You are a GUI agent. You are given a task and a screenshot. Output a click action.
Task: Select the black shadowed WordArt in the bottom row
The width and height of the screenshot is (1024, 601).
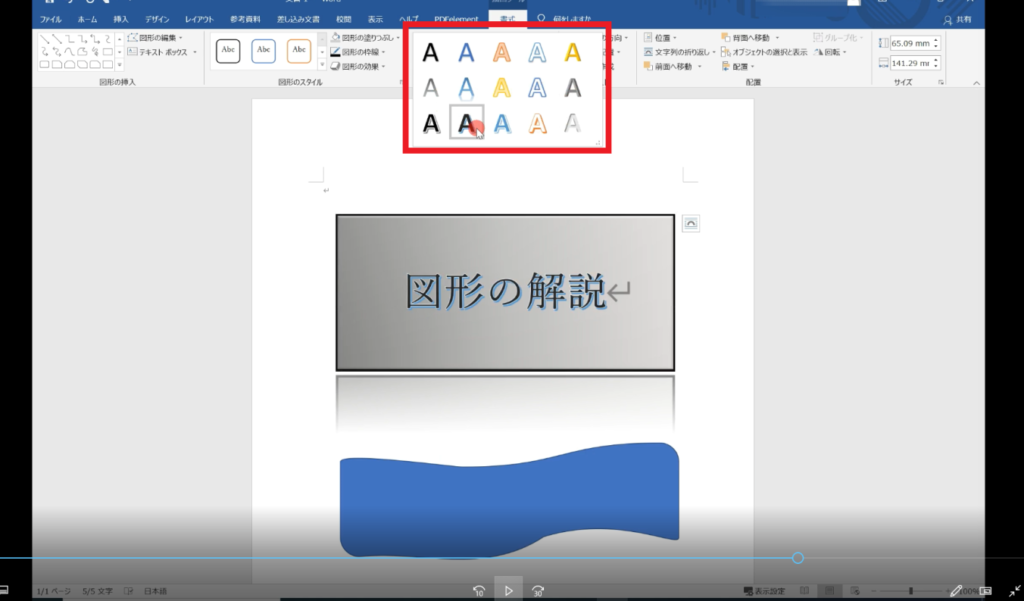tap(430, 123)
